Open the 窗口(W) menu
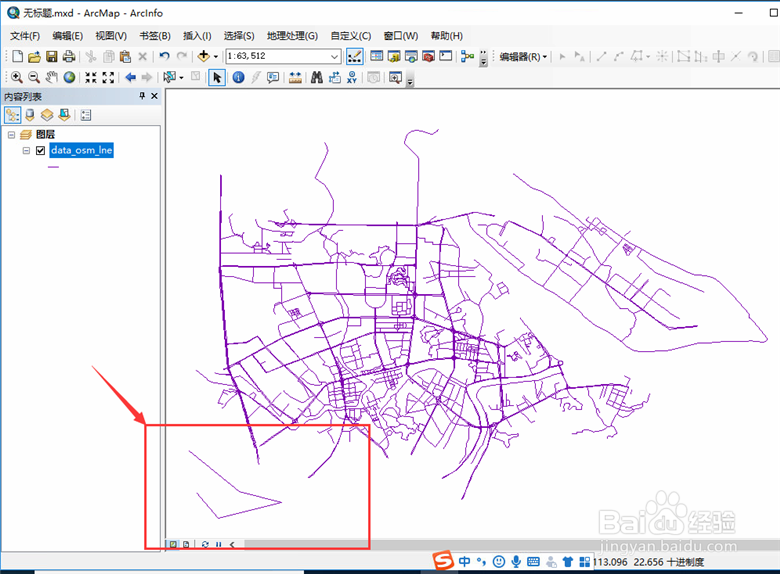780x574 pixels. (400, 36)
